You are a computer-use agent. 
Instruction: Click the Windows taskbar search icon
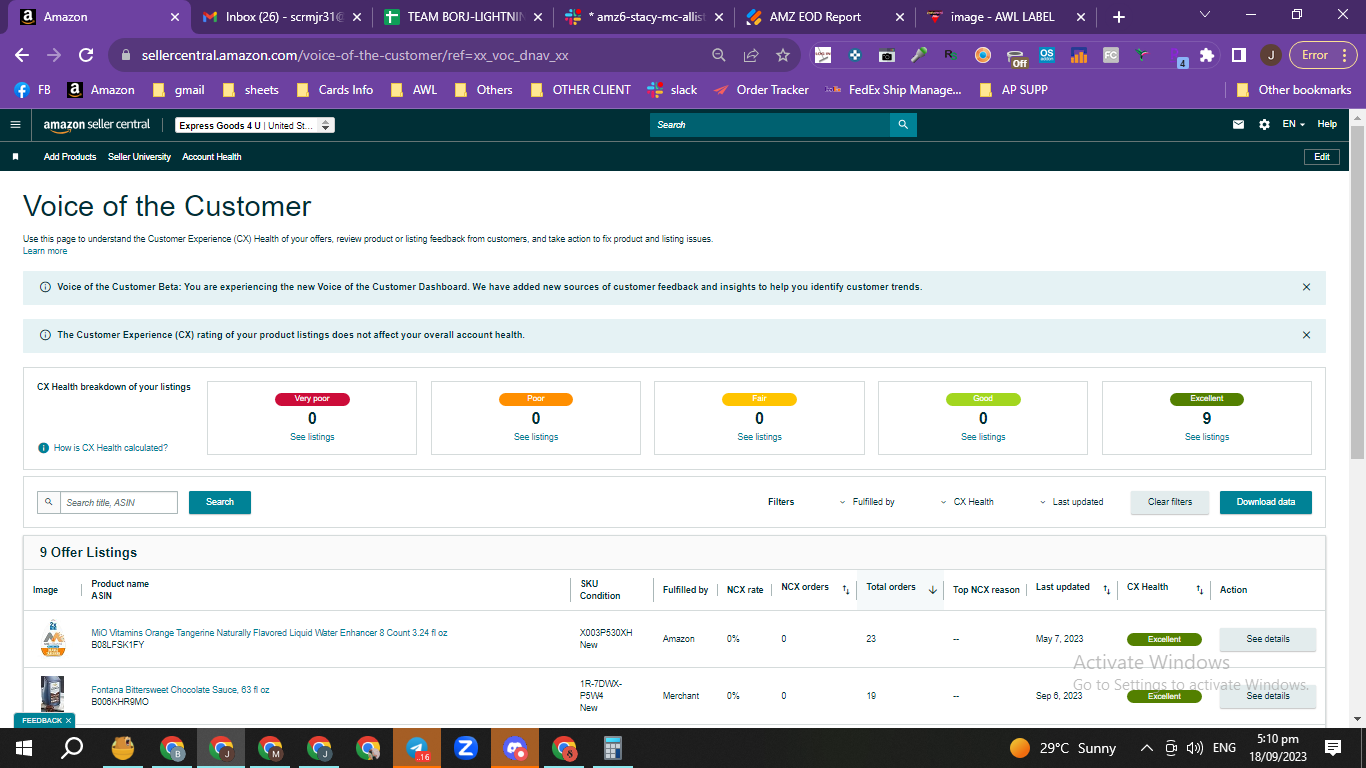click(x=73, y=748)
